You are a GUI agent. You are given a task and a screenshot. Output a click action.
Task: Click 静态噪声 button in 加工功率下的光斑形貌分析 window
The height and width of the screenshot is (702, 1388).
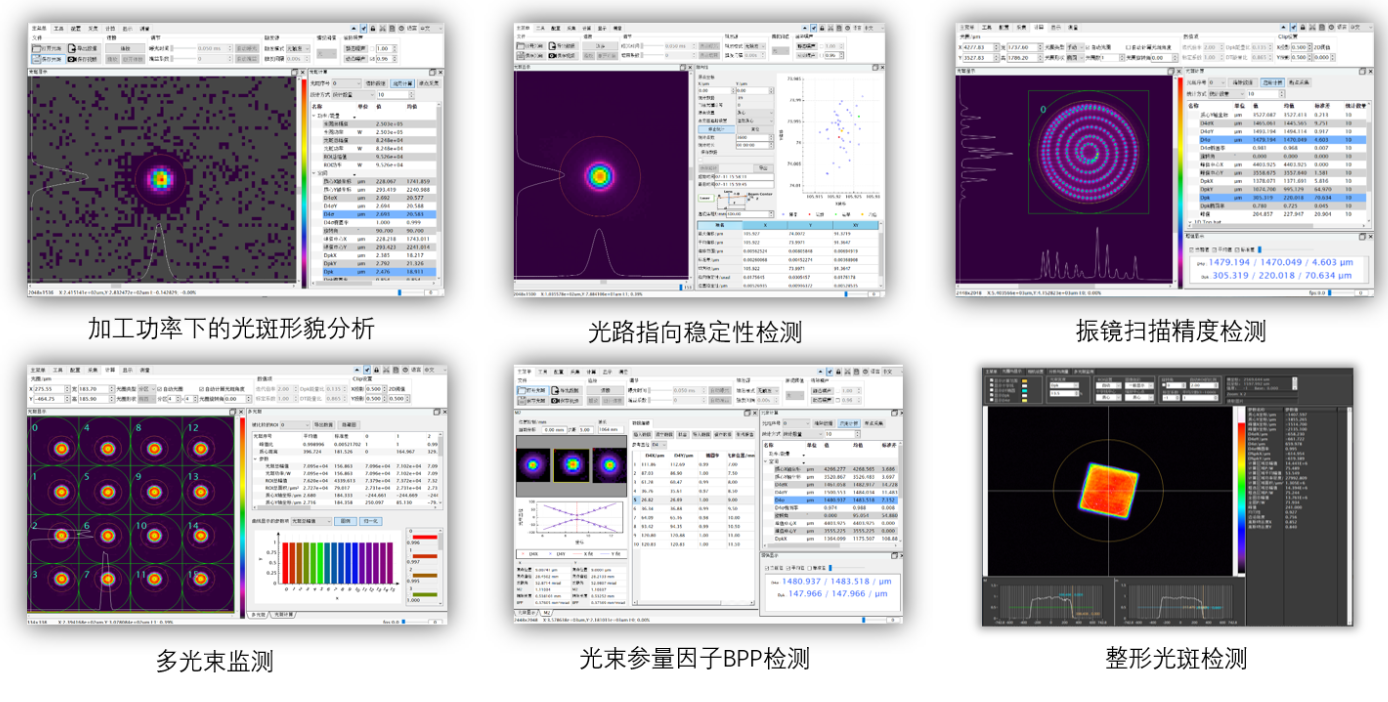tap(356, 48)
